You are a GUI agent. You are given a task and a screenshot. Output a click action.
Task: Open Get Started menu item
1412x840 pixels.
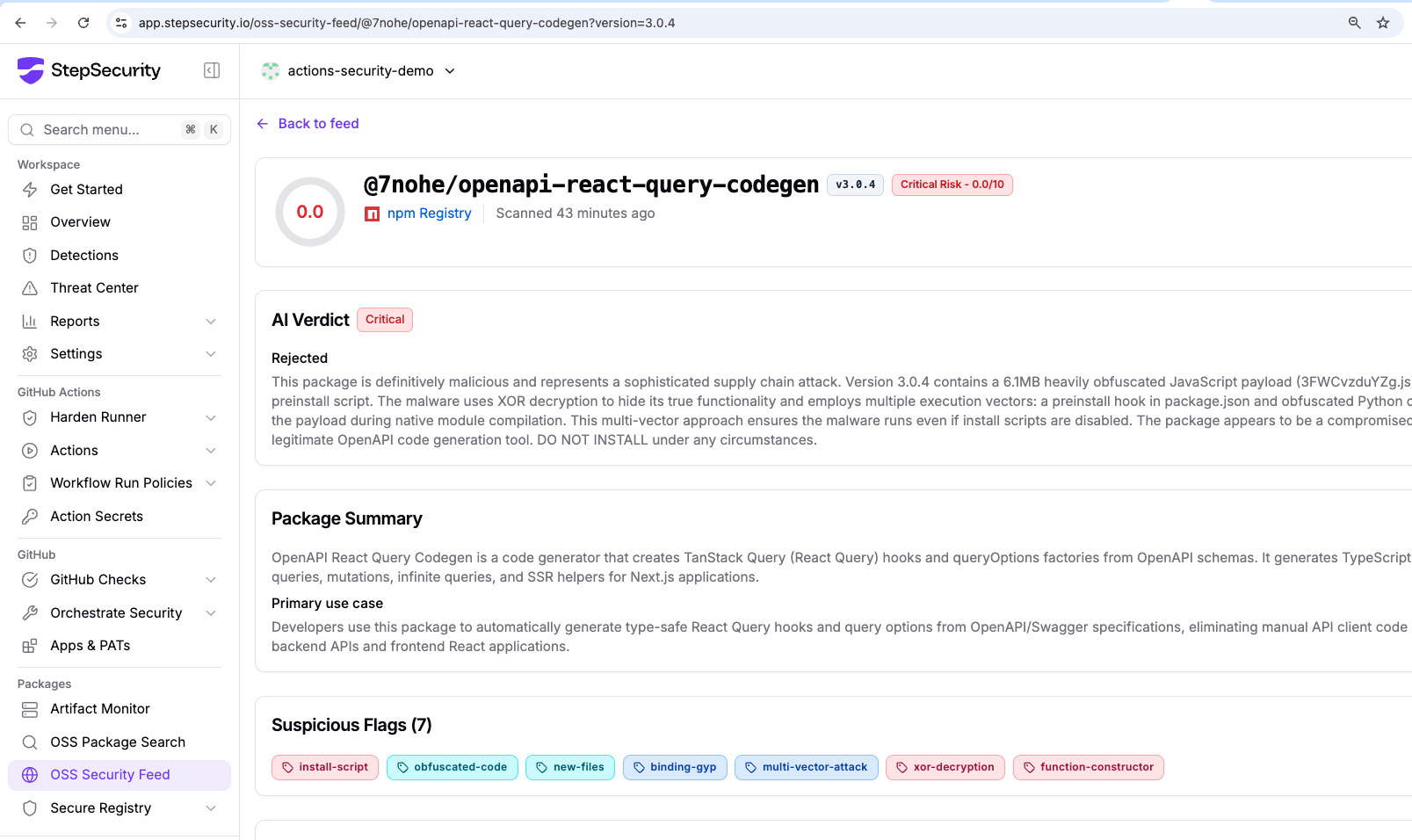click(119, 190)
